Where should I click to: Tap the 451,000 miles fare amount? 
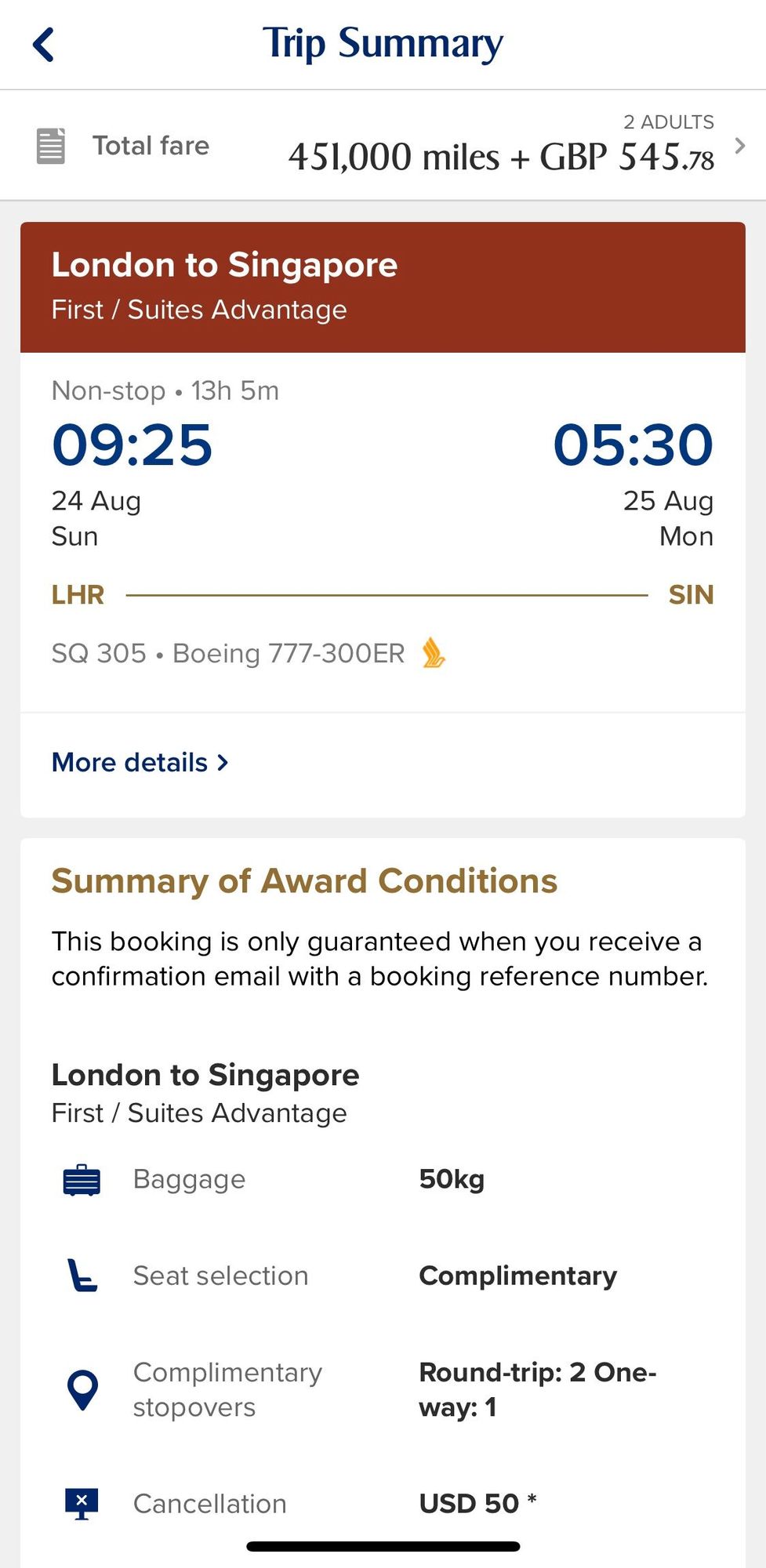point(394,157)
